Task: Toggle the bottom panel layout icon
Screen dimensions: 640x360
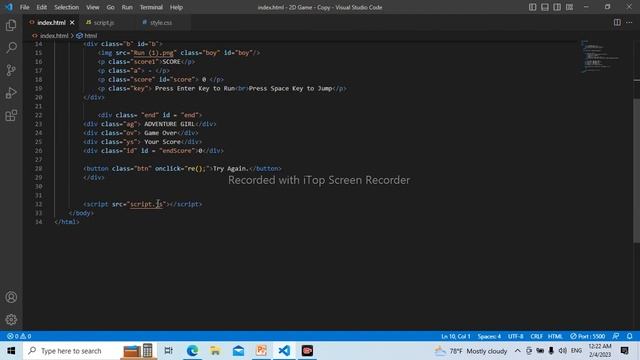Action: [544, 7]
